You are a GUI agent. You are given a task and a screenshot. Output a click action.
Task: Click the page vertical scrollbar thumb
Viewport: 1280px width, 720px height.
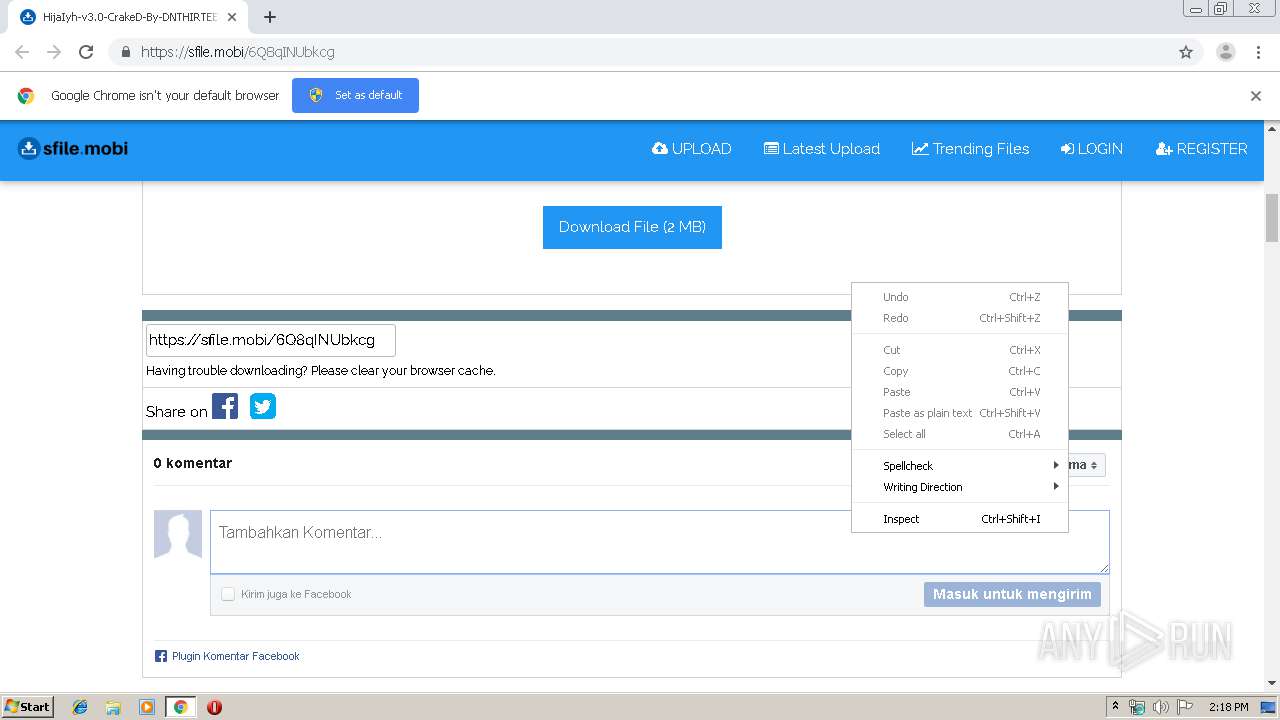point(1272,217)
